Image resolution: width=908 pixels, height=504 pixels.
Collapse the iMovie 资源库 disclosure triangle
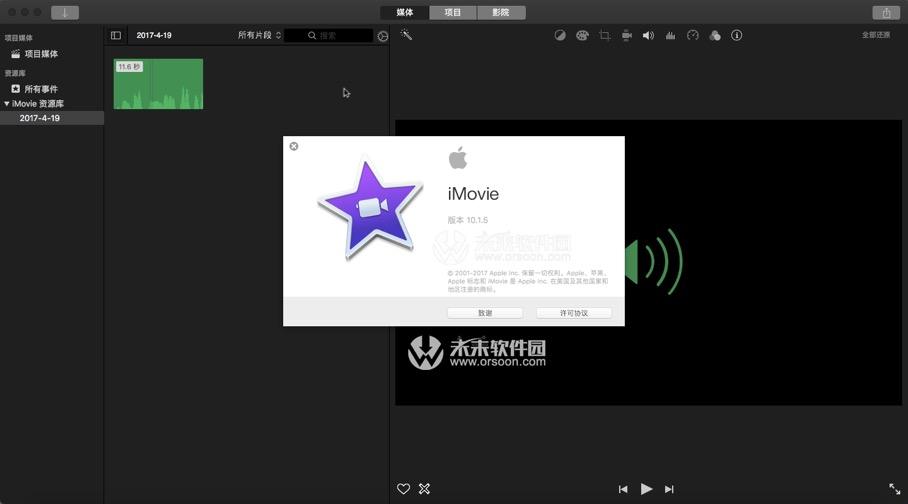(6, 104)
